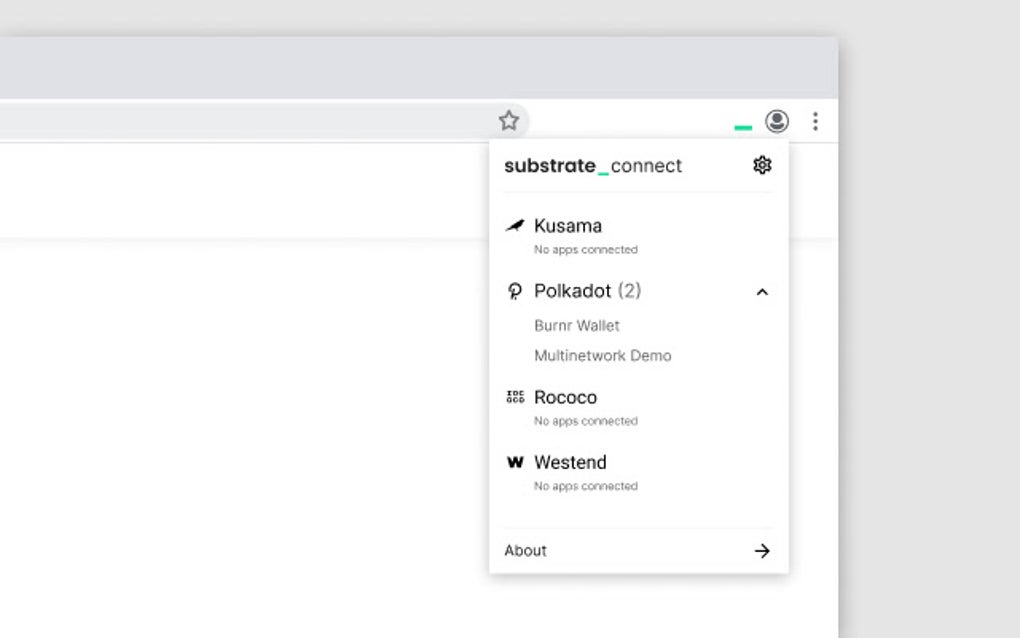Open the About section
1020x638 pixels.
525,550
